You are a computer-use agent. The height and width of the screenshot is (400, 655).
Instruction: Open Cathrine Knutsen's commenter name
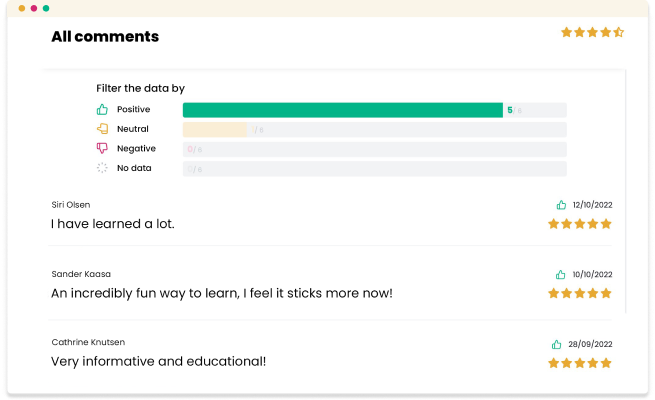(88, 342)
